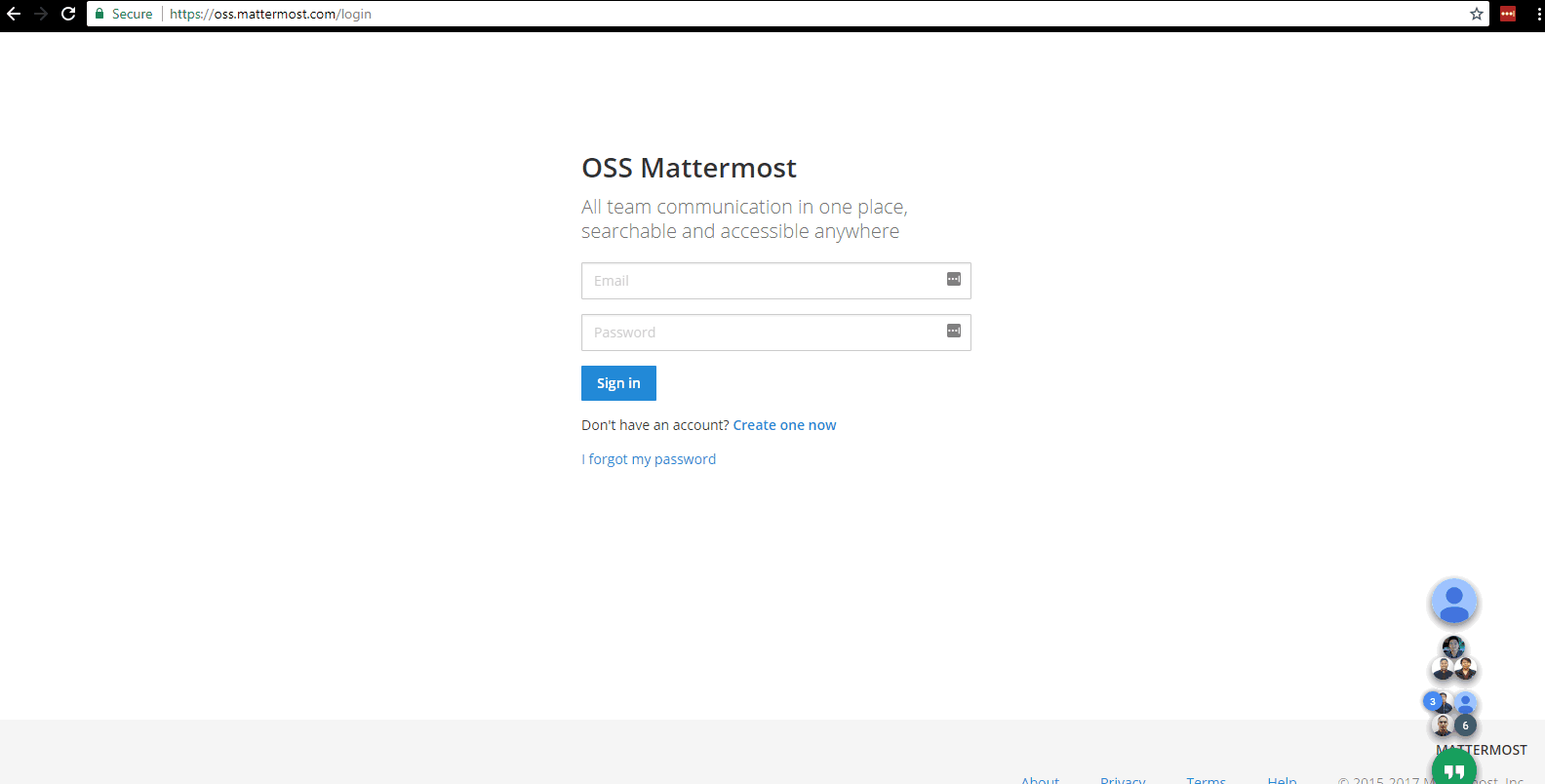Focus the Email input field
This screenshot has height=784, width=1545.
click(776, 281)
